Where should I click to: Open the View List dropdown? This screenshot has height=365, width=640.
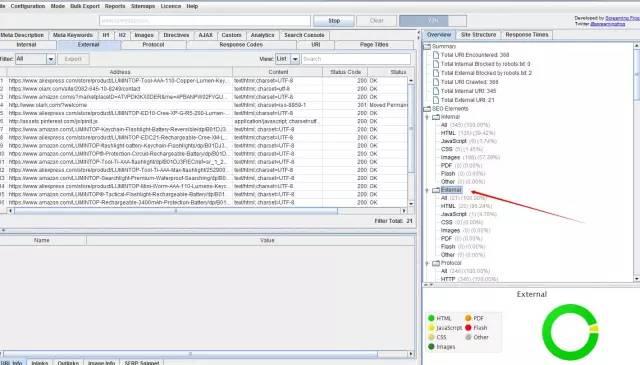click(295, 59)
